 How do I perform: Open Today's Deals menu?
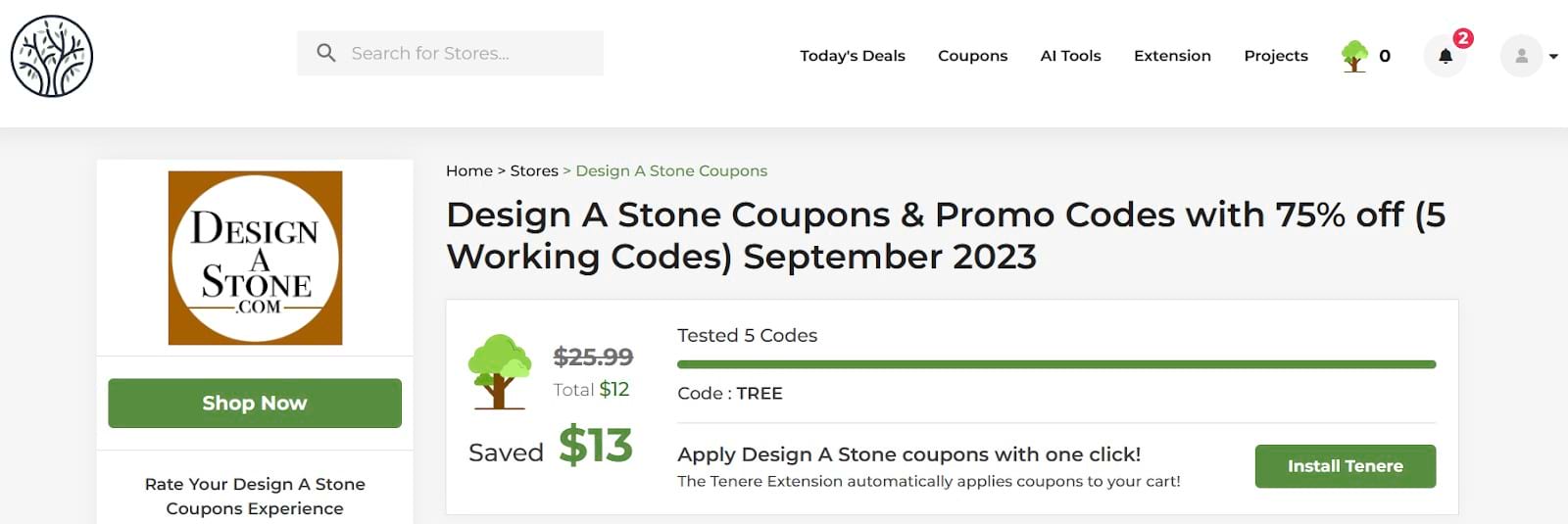[852, 56]
